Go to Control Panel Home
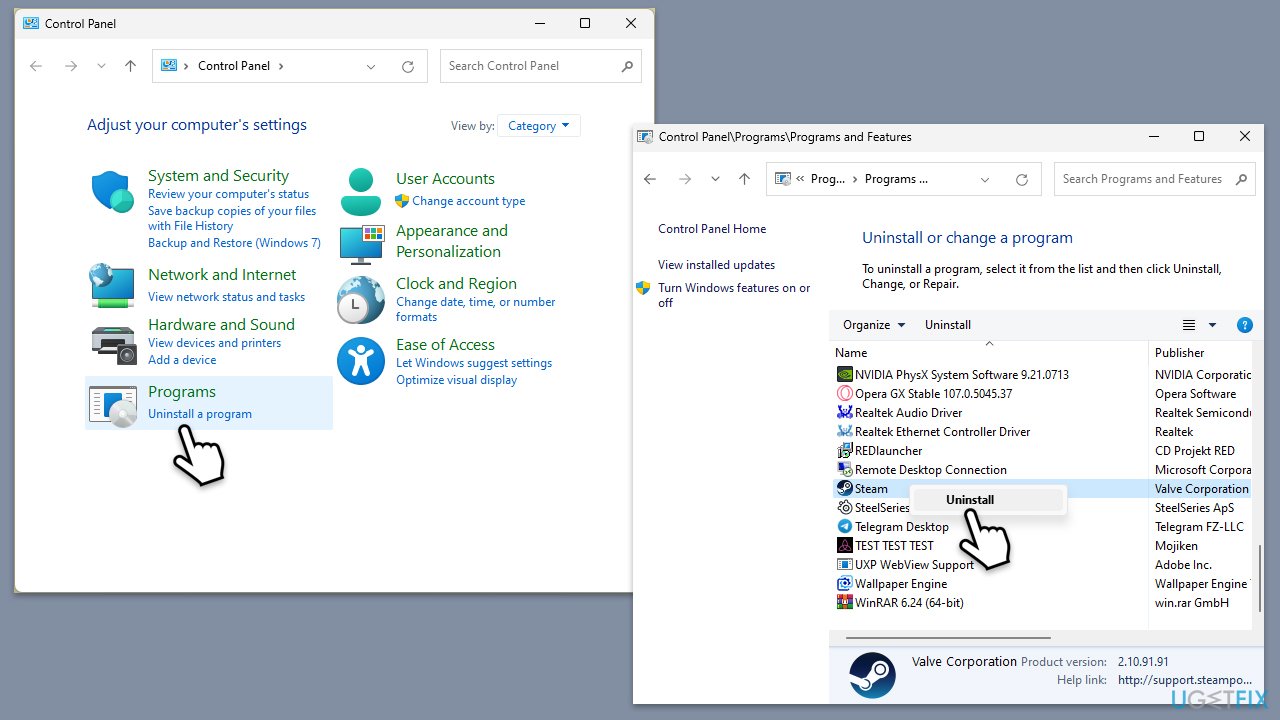This screenshot has height=720, width=1280. pos(712,229)
